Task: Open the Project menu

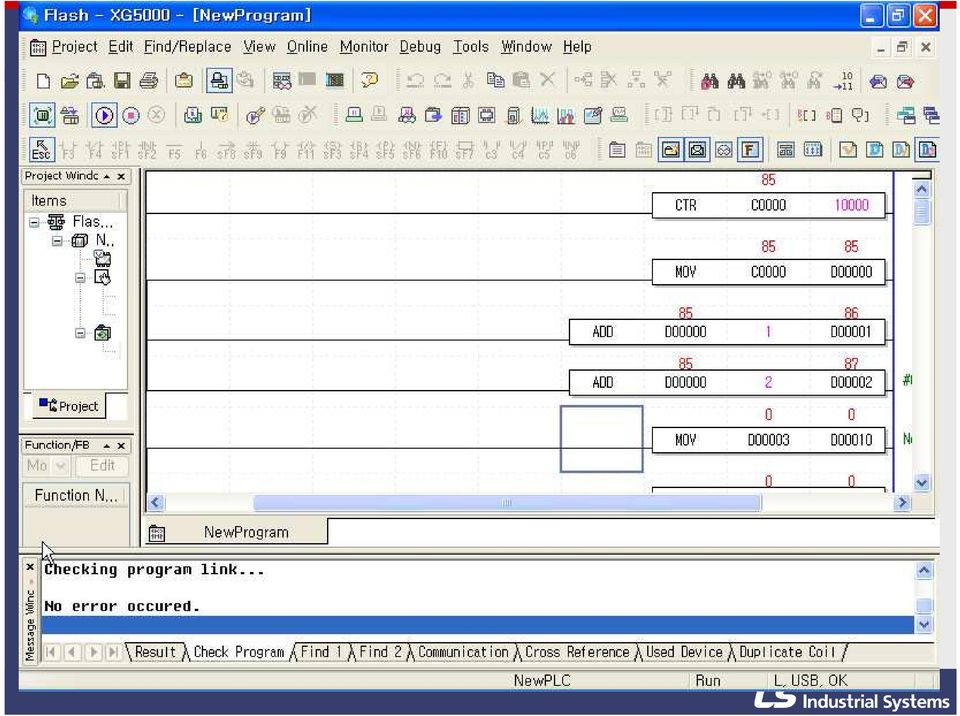Action: pyautogui.click(x=74, y=47)
